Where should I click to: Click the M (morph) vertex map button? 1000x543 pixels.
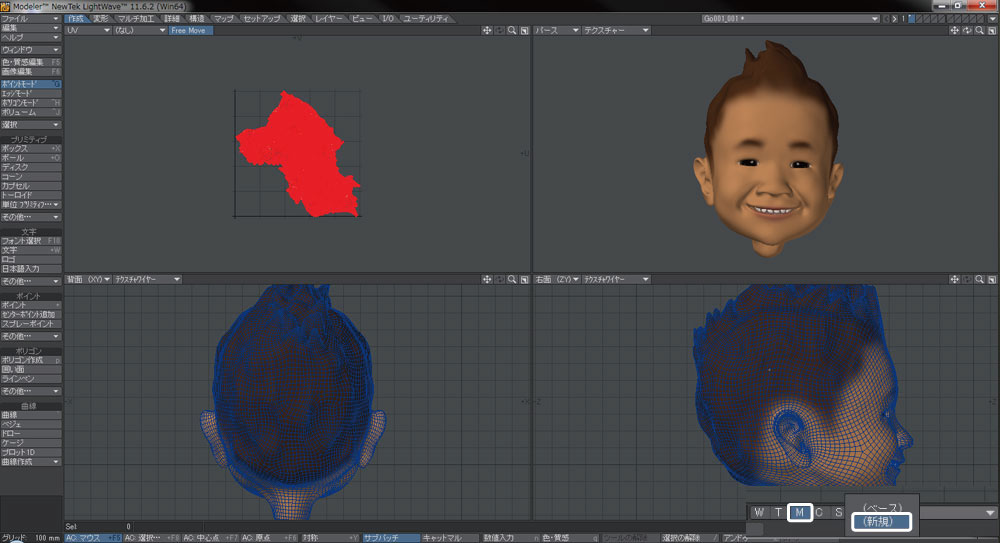tap(799, 513)
